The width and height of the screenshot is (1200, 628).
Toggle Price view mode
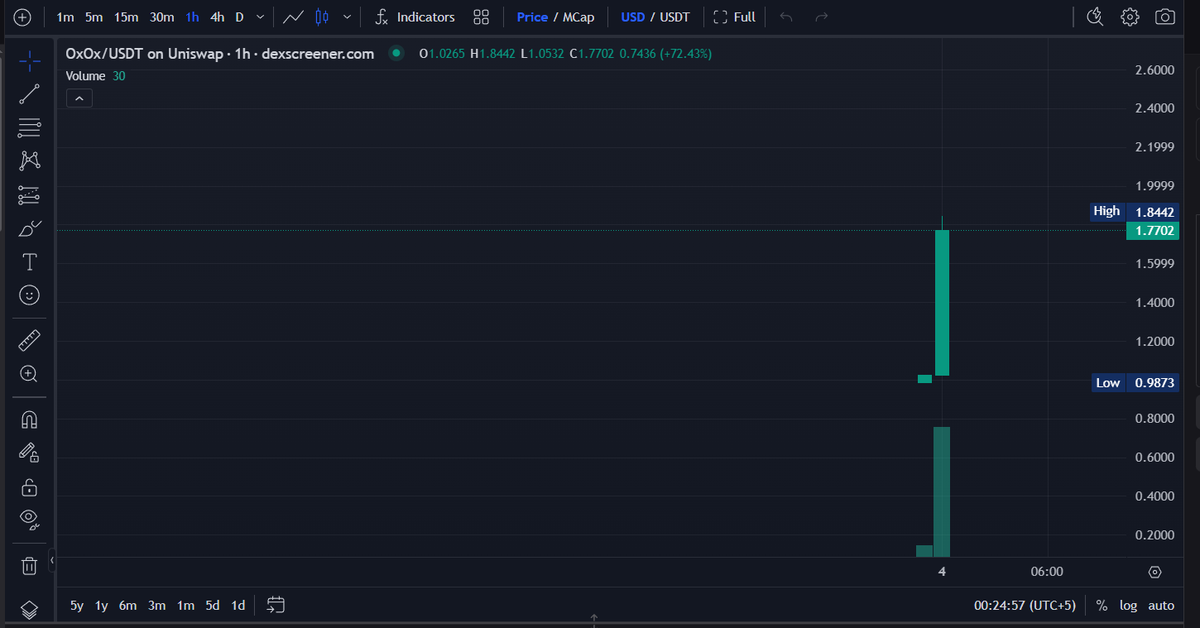[x=532, y=17]
